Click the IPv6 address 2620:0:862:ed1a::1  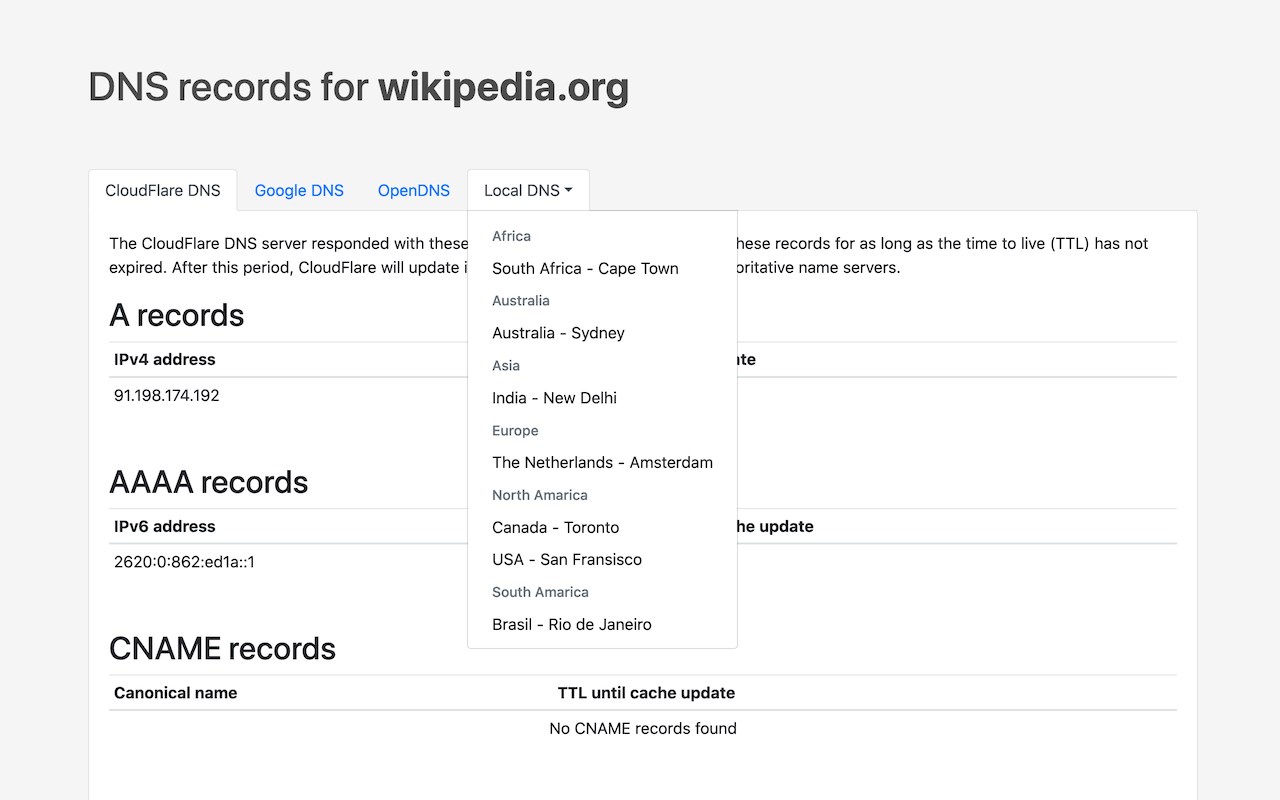click(x=184, y=562)
